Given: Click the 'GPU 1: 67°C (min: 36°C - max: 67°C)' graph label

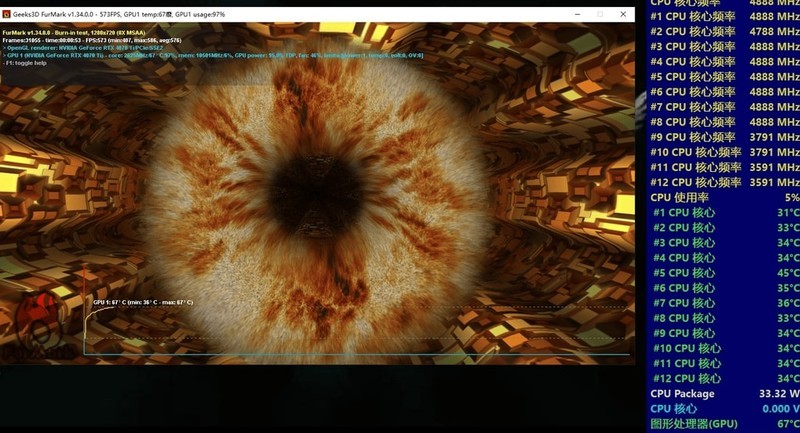Looking at the screenshot, I should click(143, 302).
